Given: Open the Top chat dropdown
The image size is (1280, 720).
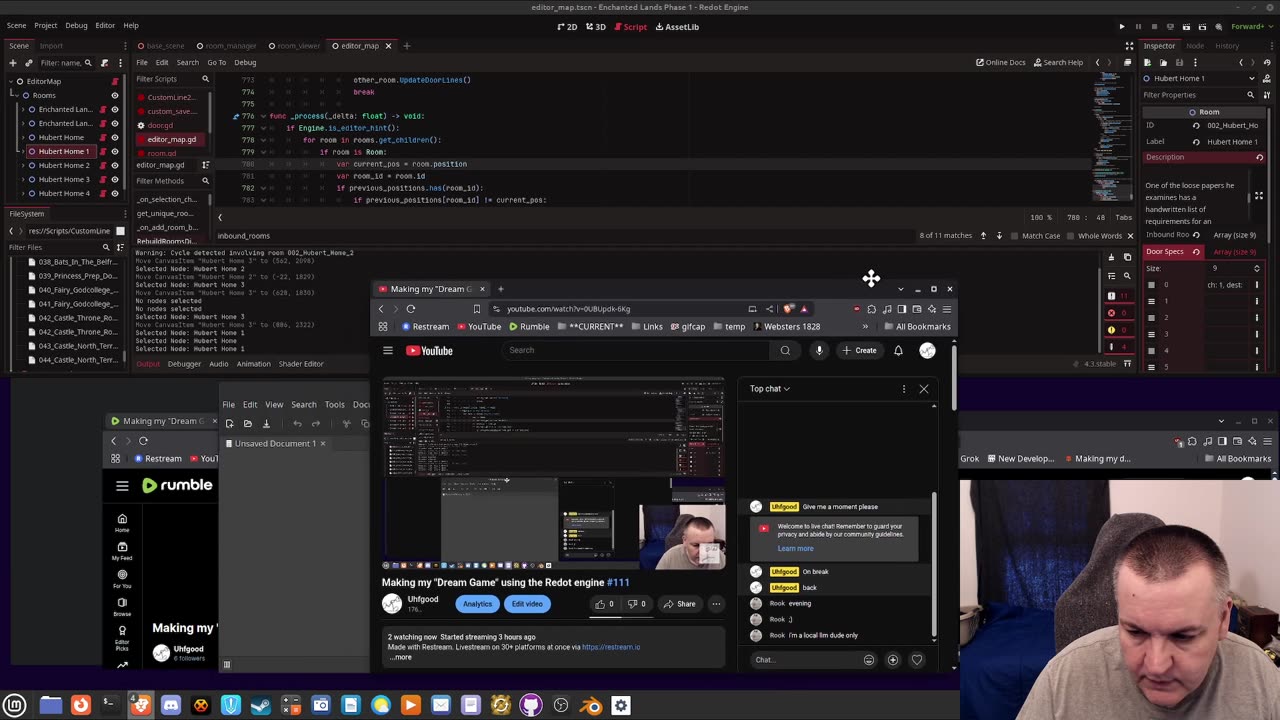Looking at the screenshot, I should click(x=770, y=389).
